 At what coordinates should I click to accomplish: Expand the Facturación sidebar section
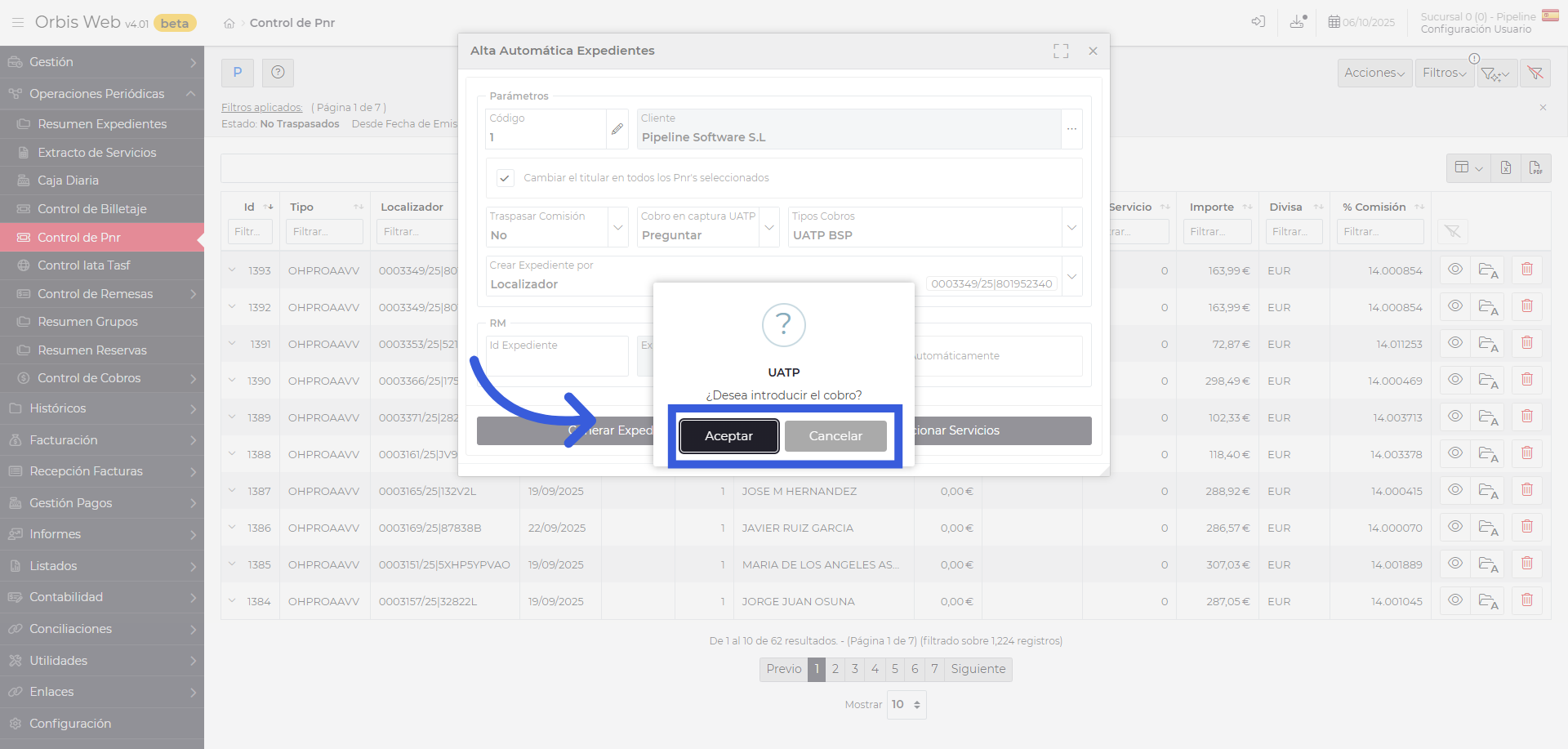102,440
